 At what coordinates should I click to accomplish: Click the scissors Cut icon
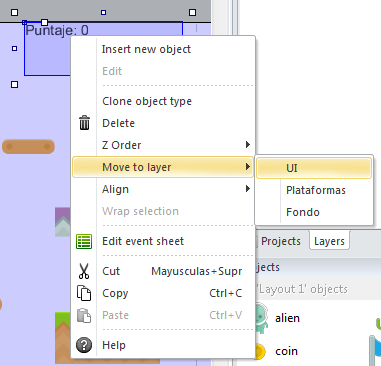(84, 271)
